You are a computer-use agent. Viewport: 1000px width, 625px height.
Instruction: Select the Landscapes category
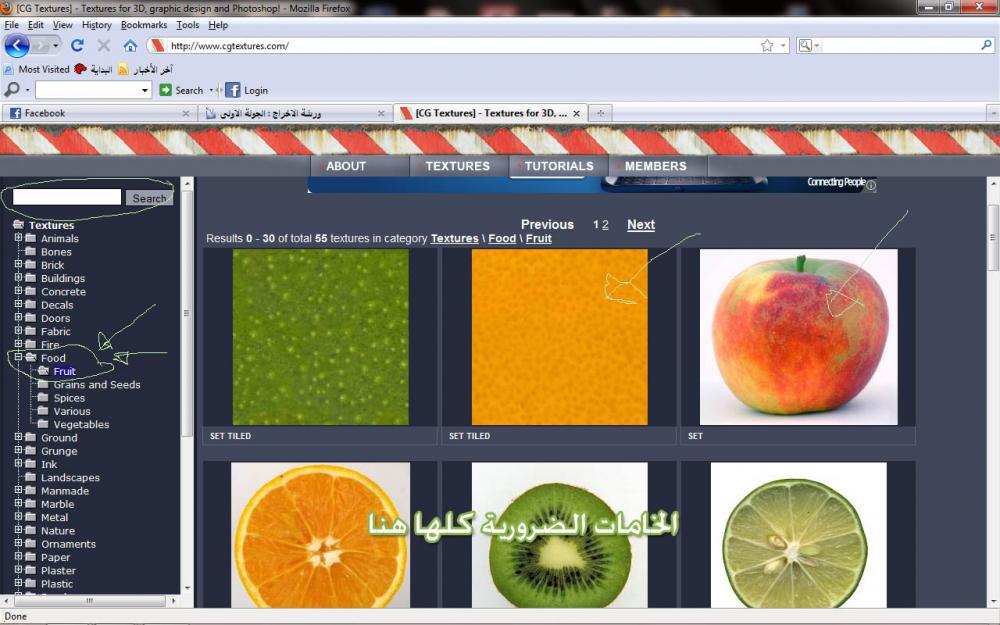tap(70, 478)
